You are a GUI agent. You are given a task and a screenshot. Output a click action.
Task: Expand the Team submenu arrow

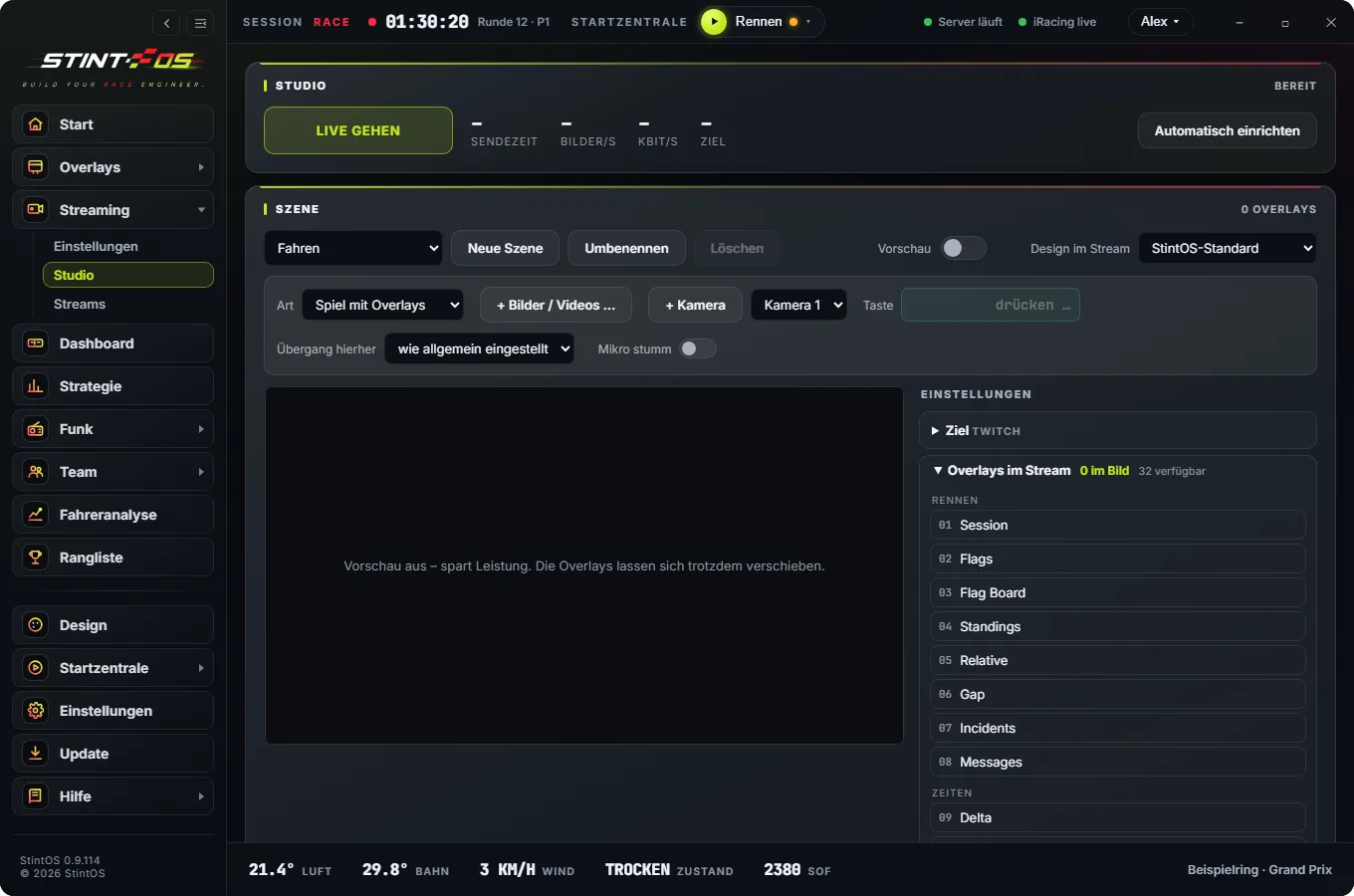201,472
